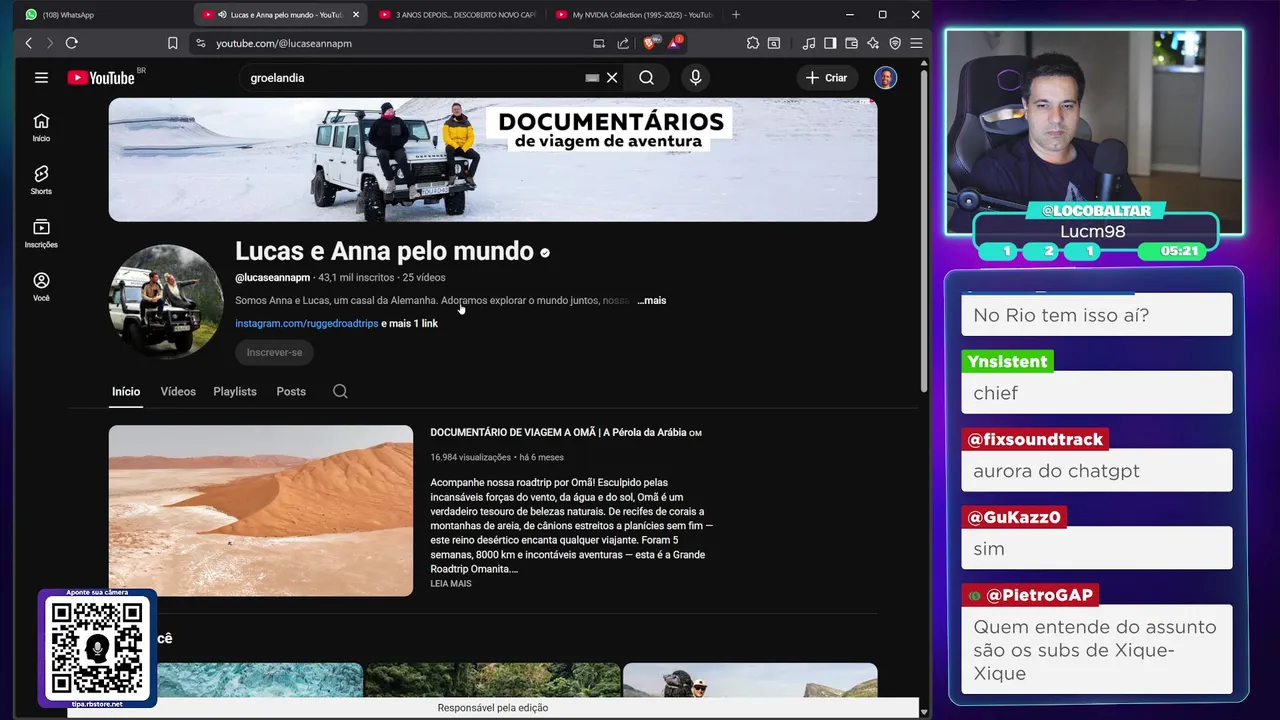Open a new browser tab
1280x720 pixels.
(736, 14)
